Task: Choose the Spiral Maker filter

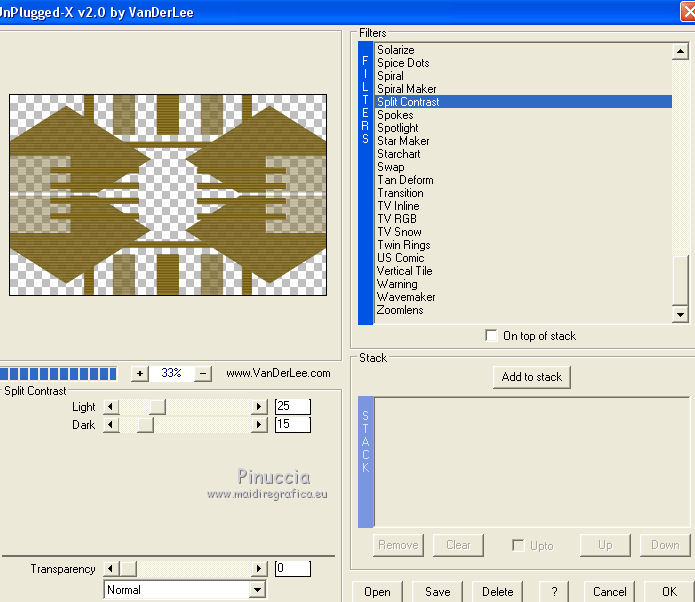Action: point(406,89)
